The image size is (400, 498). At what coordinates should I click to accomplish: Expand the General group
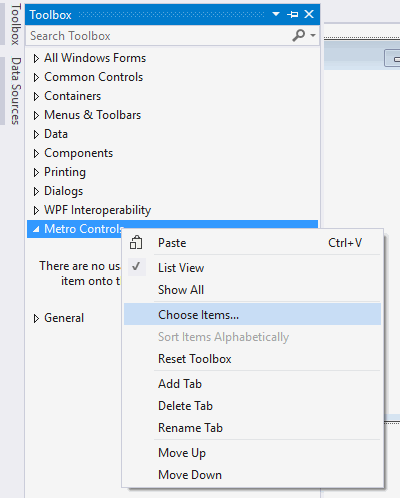coord(36,318)
